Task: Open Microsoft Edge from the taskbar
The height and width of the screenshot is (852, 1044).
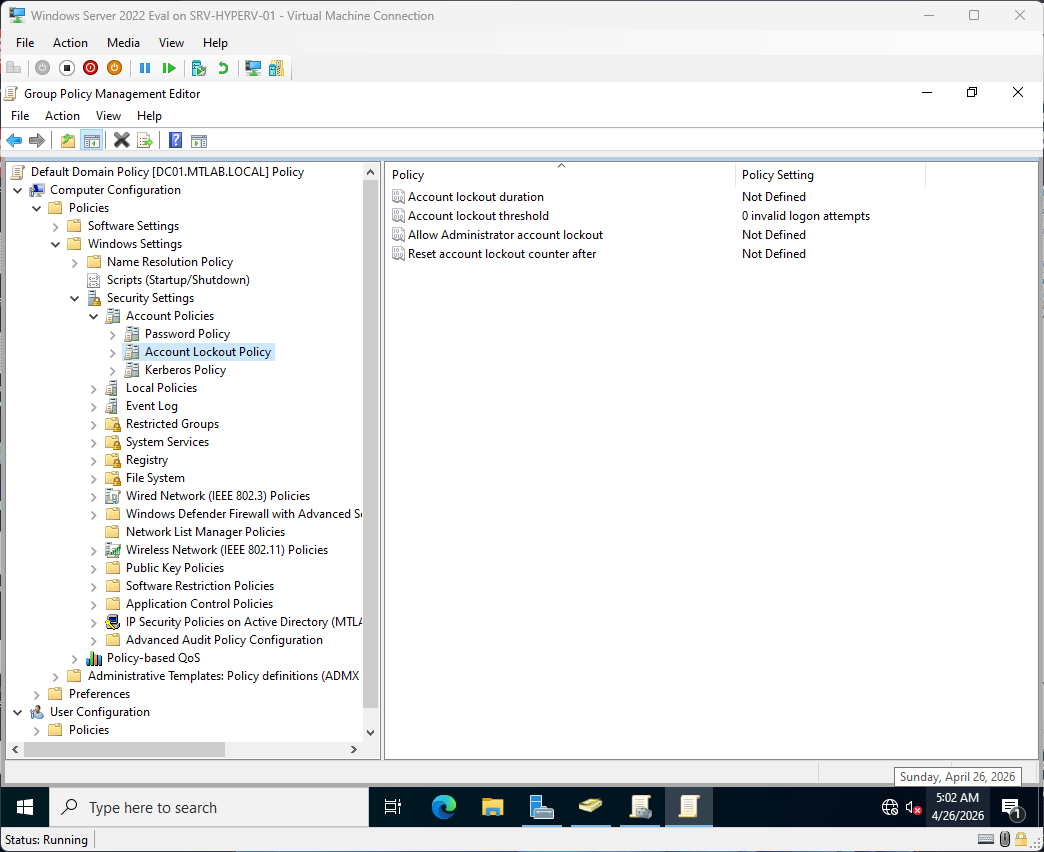Action: (x=443, y=807)
